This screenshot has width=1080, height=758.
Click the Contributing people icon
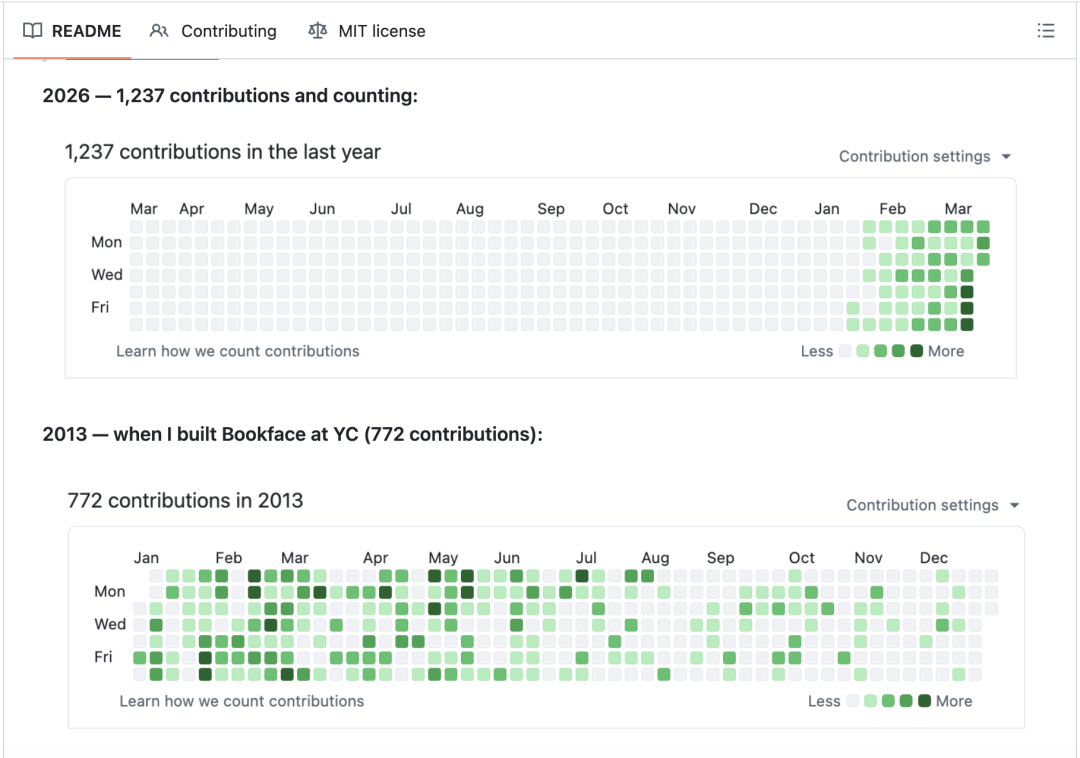(x=159, y=31)
